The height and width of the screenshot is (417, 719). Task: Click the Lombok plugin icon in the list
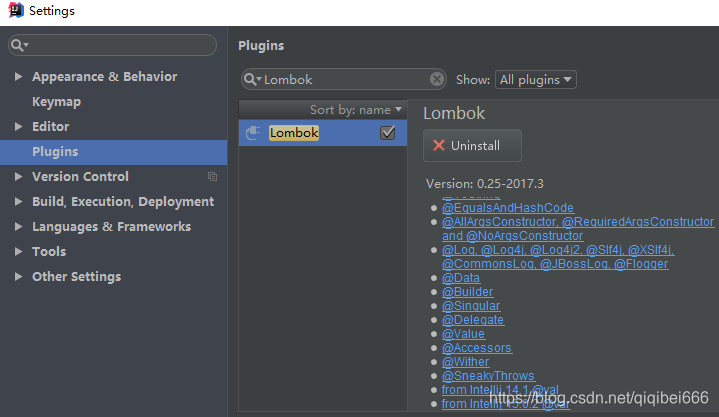(x=253, y=133)
